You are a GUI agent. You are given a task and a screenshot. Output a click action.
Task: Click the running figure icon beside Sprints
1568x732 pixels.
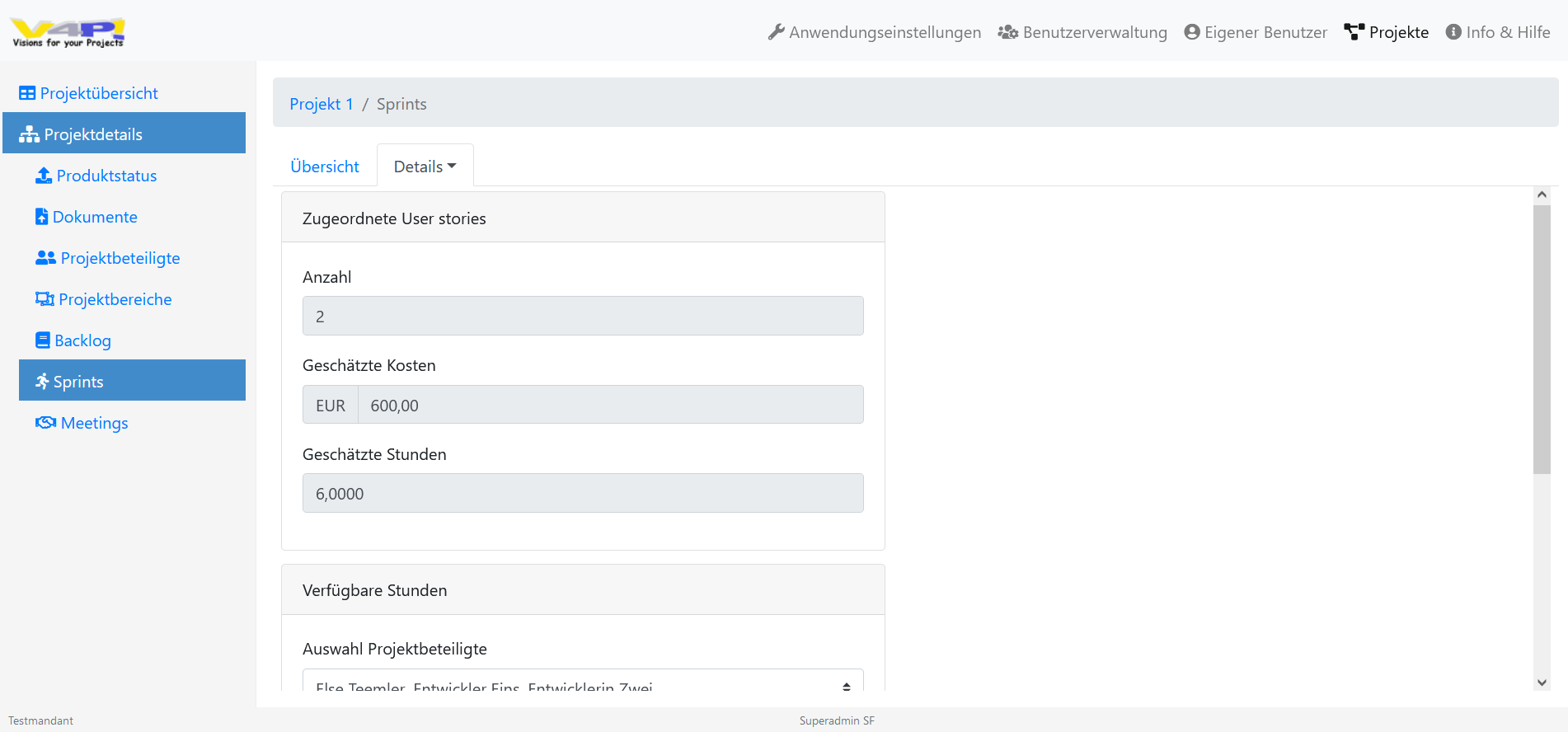point(42,382)
